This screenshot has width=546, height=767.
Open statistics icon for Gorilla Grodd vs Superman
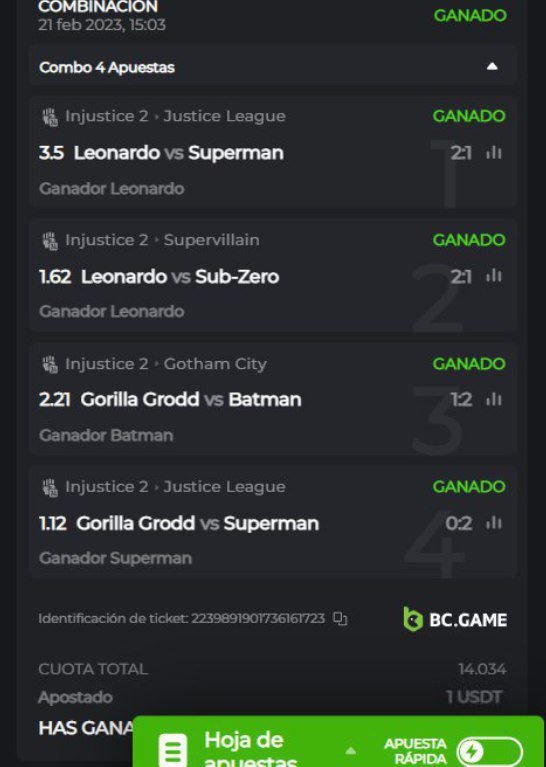(494, 523)
